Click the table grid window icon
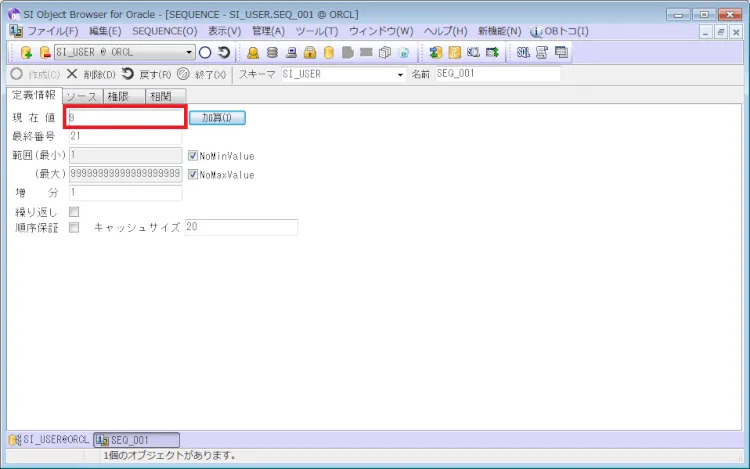Viewport: 750px width, 469px height. pyautogui.click(x=561, y=52)
